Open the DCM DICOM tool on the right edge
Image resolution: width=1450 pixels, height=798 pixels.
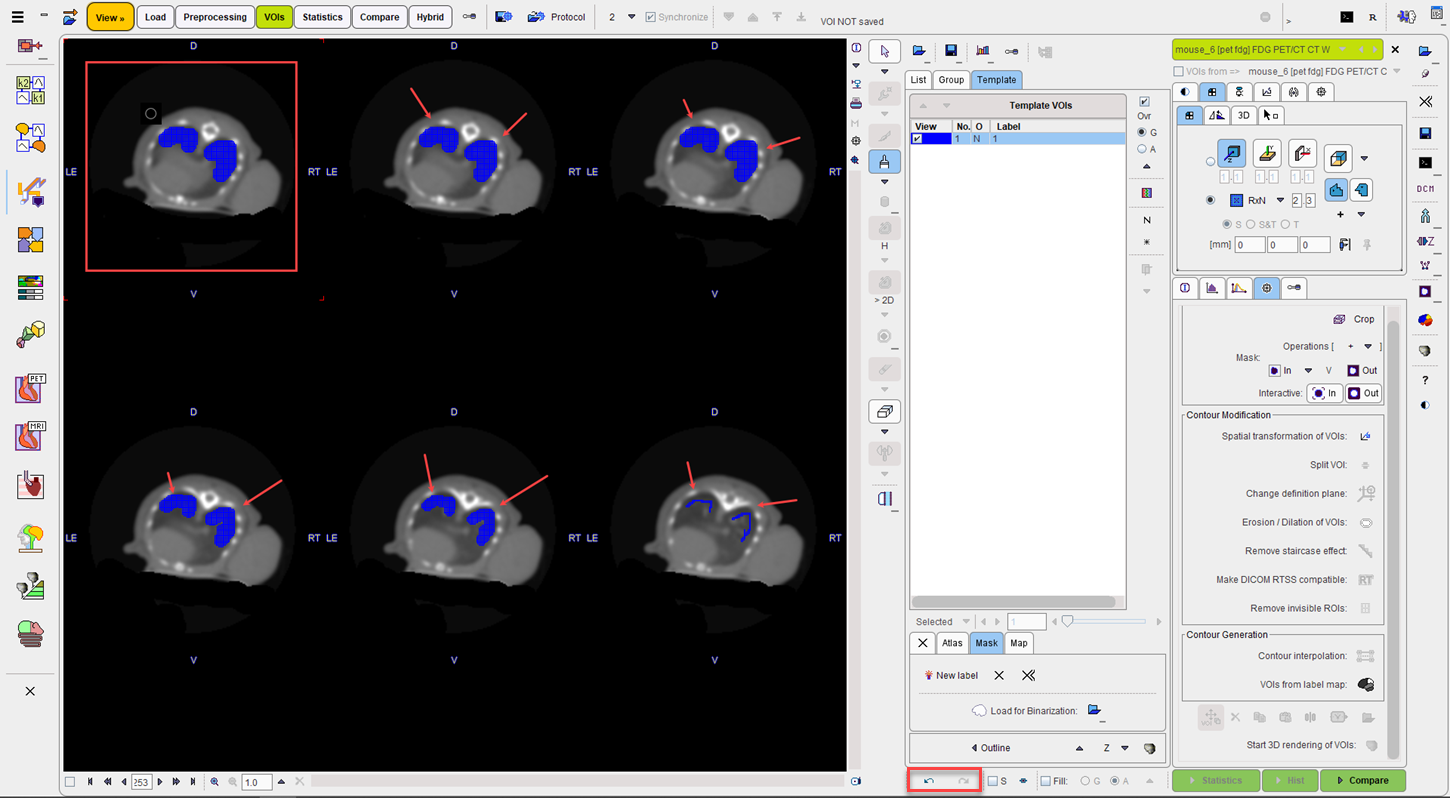tap(1425, 188)
